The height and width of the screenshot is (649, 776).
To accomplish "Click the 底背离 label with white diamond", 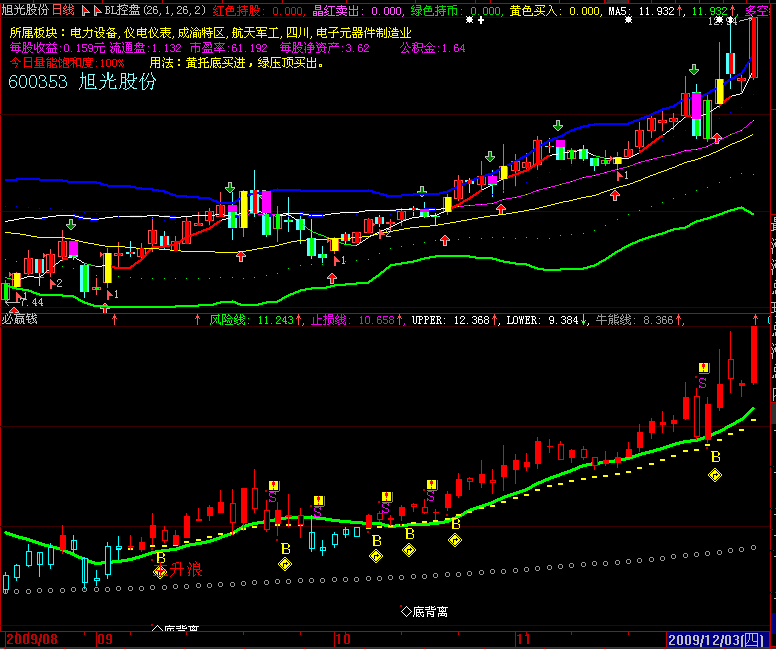I will pos(425,612).
